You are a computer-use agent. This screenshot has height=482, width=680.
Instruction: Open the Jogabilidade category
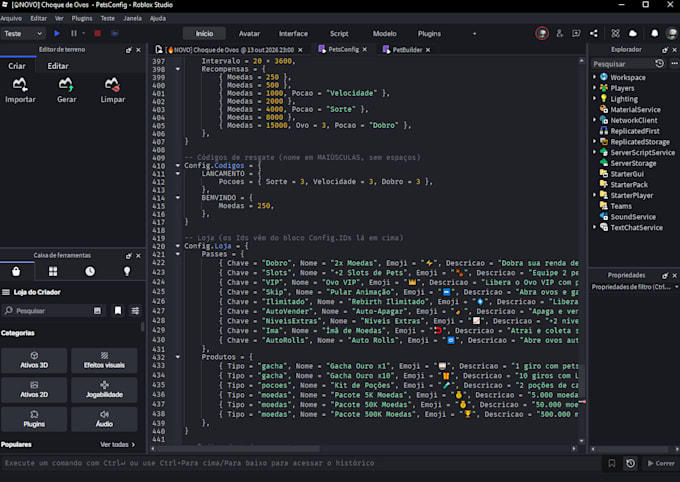click(x=104, y=390)
